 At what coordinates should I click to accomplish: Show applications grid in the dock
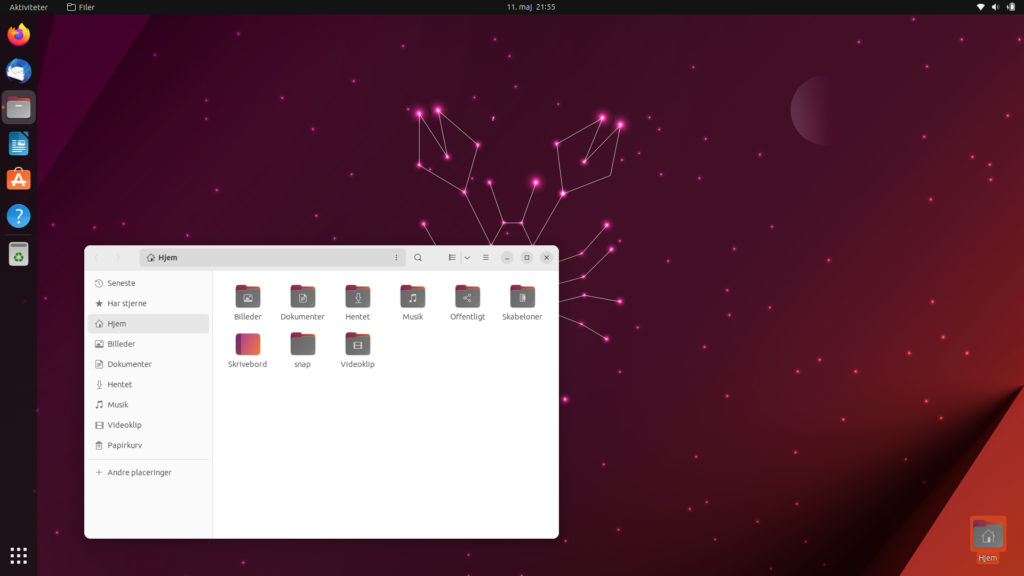18,556
